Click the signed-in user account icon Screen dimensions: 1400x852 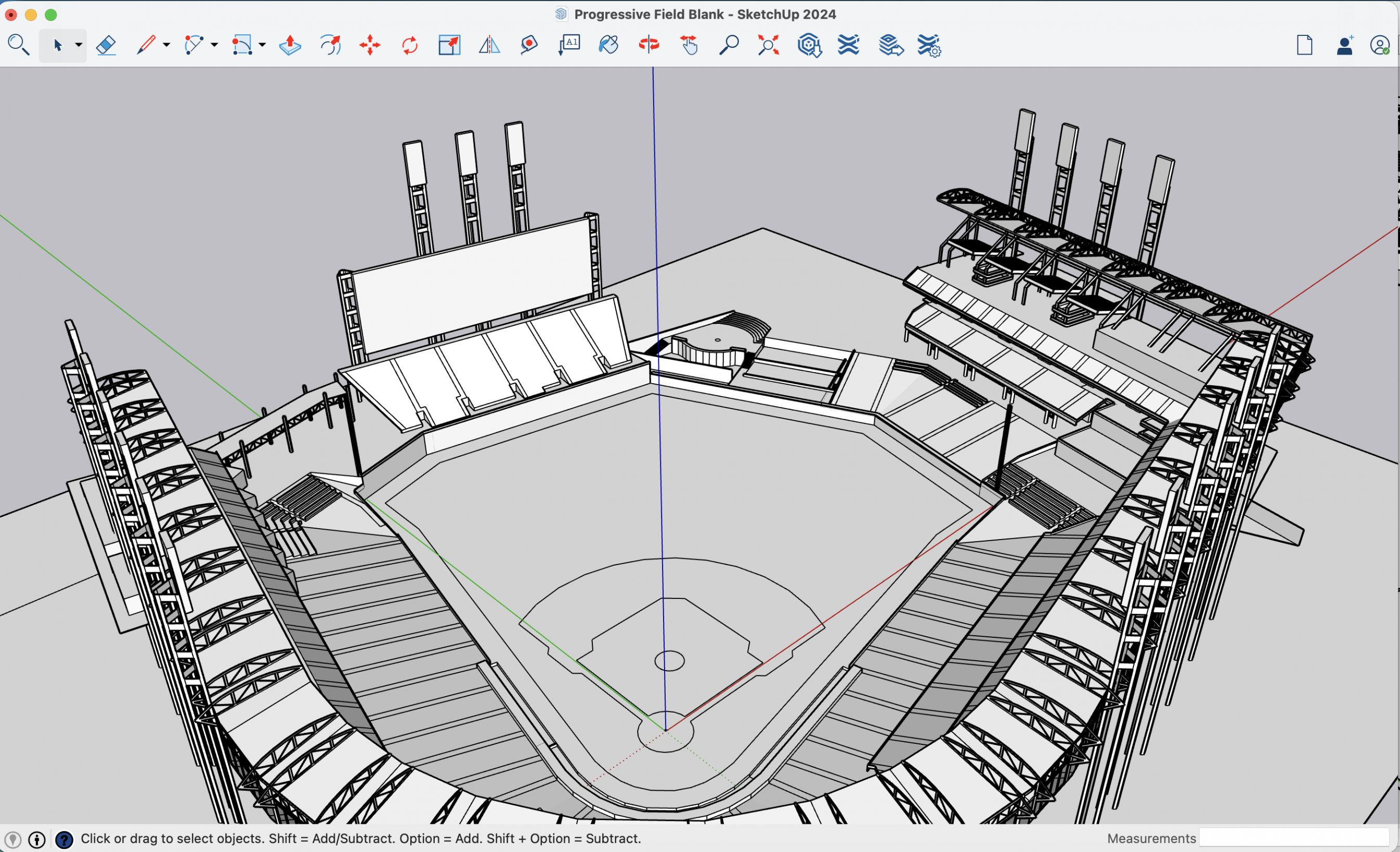point(1380,45)
